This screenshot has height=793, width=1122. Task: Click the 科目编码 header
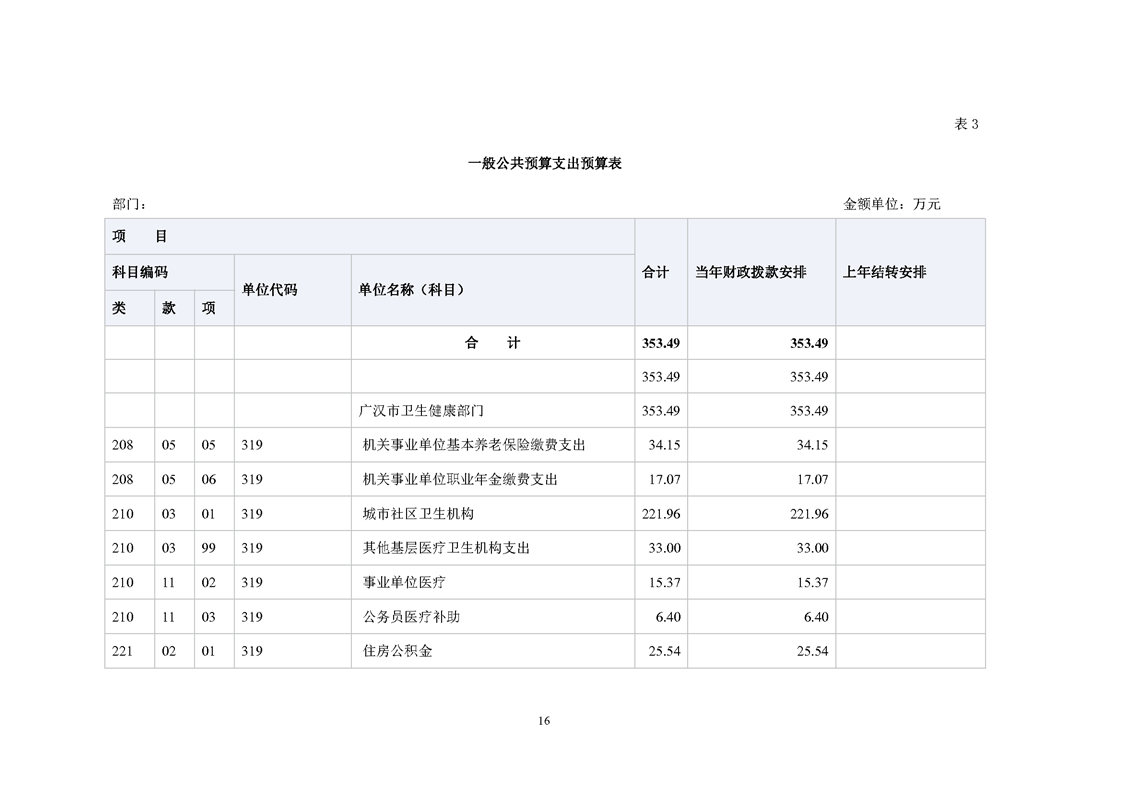(170, 272)
